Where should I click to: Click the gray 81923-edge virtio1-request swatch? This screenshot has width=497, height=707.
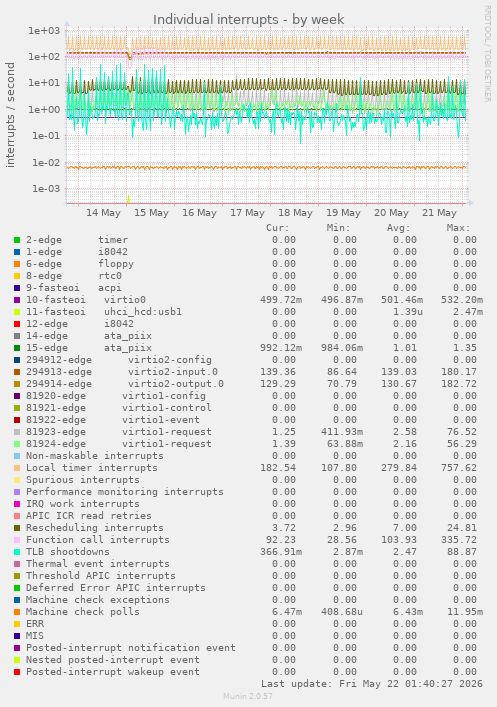click(17, 432)
